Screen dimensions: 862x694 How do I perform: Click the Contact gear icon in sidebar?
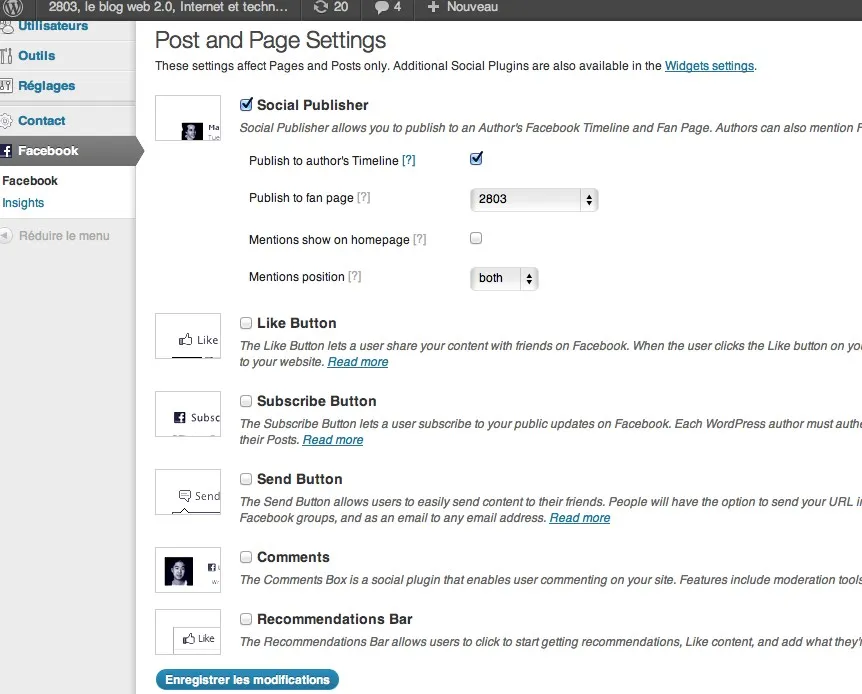pyautogui.click(x=5, y=120)
